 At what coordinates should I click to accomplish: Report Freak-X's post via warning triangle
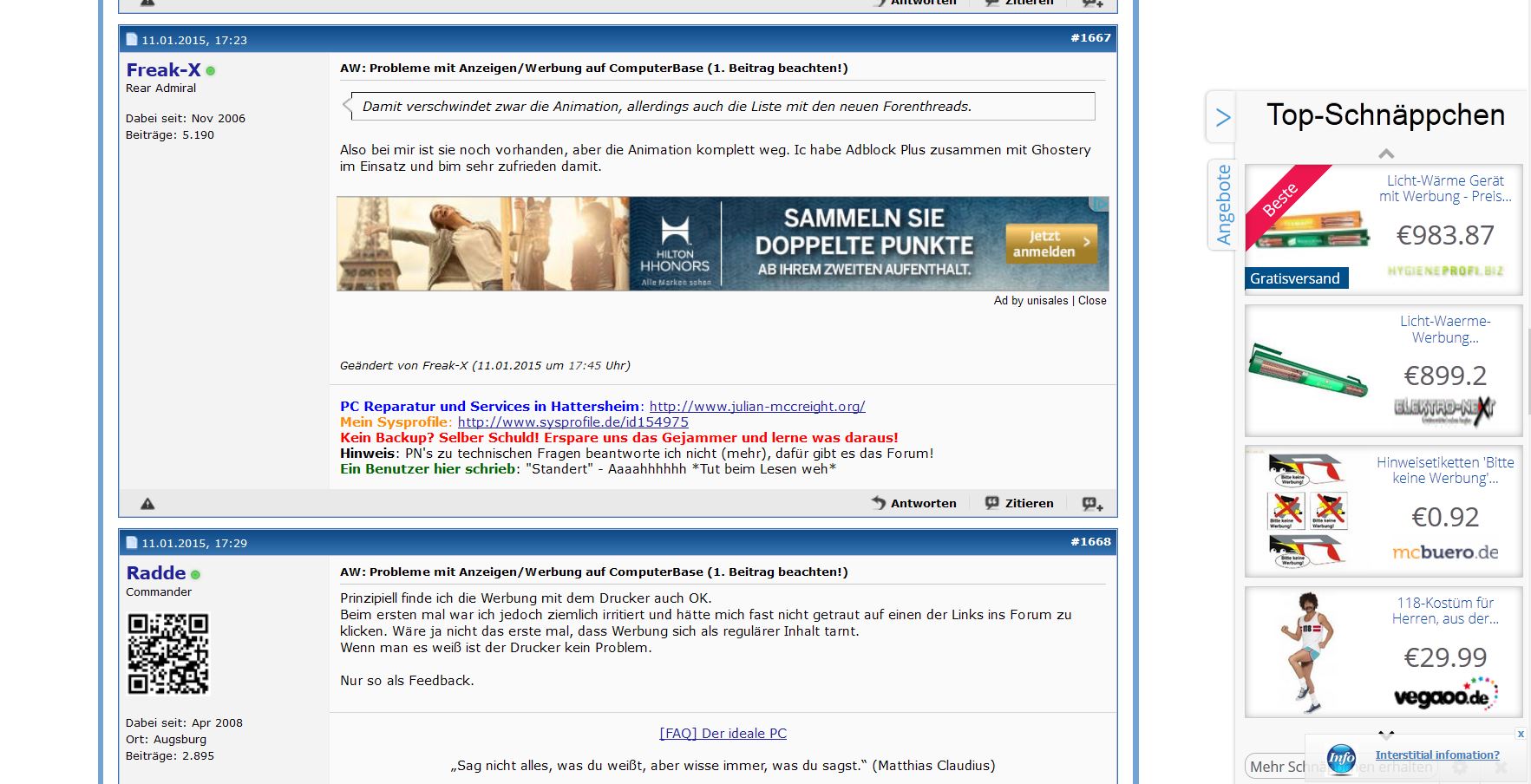(147, 503)
